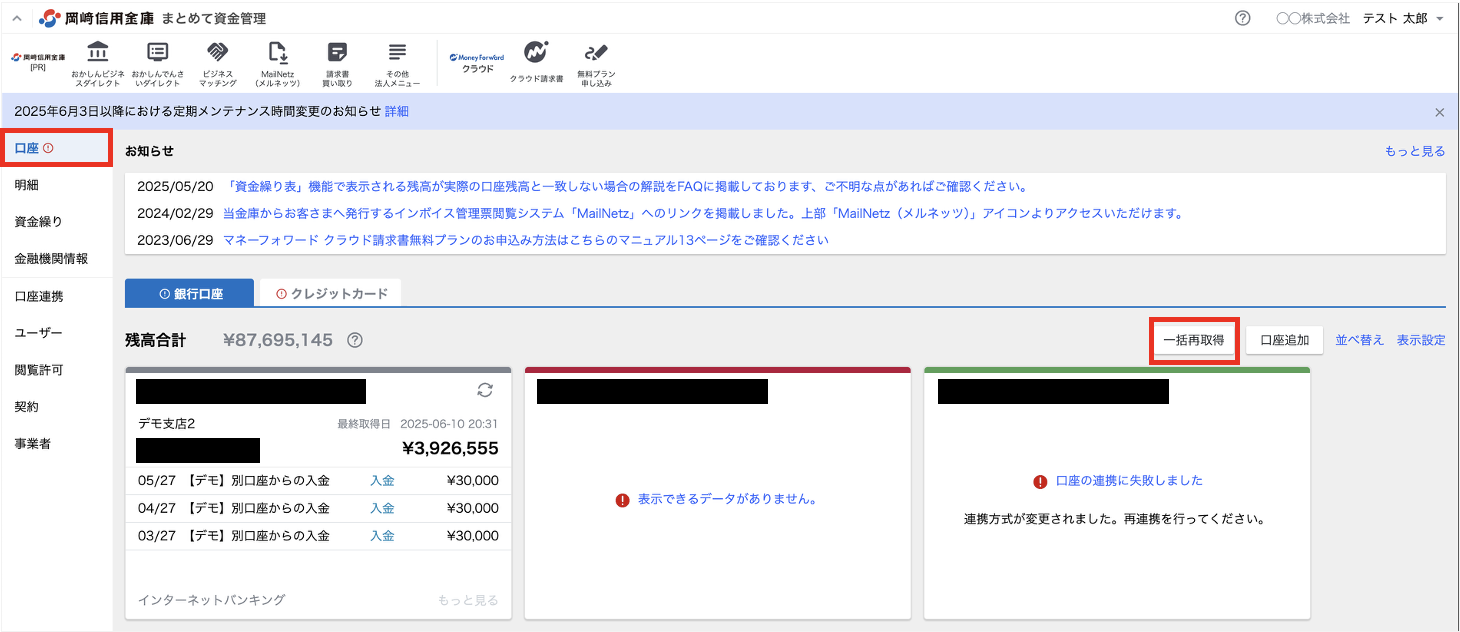Click help icon beside 残高合計
The image size is (1460, 632).
pos(355,340)
